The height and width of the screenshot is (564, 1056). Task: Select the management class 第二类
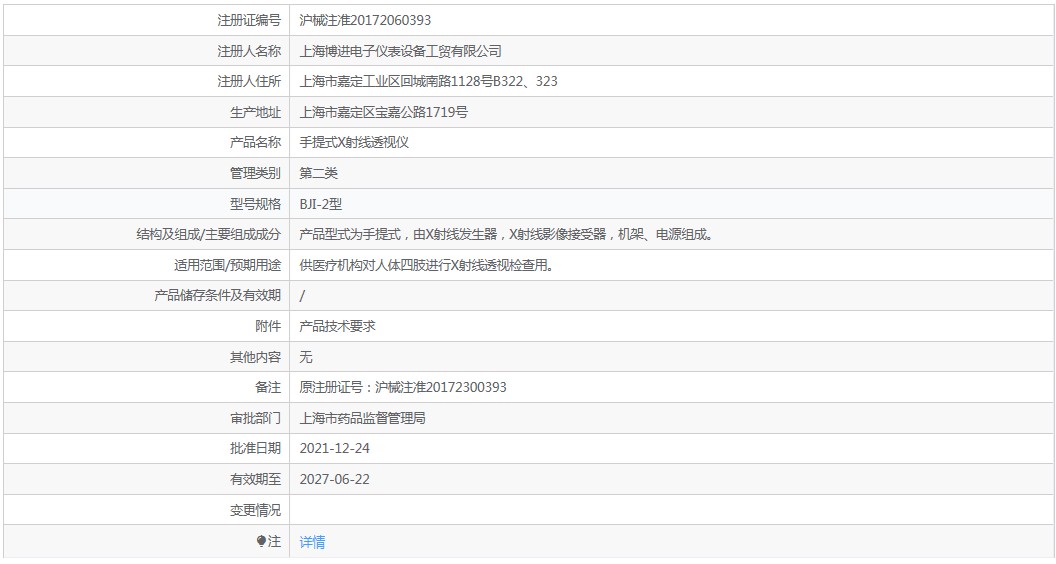click(319, 173)
